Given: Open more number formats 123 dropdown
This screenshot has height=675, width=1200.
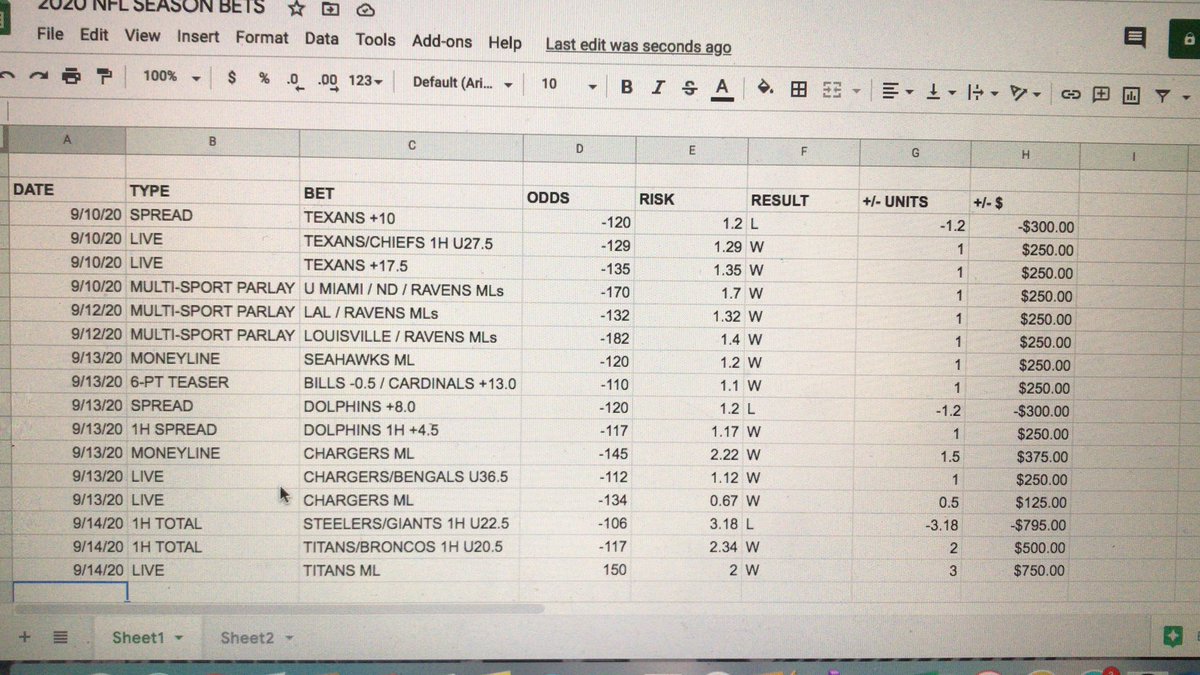Looking at the screenshot, I should coord(365,81).
